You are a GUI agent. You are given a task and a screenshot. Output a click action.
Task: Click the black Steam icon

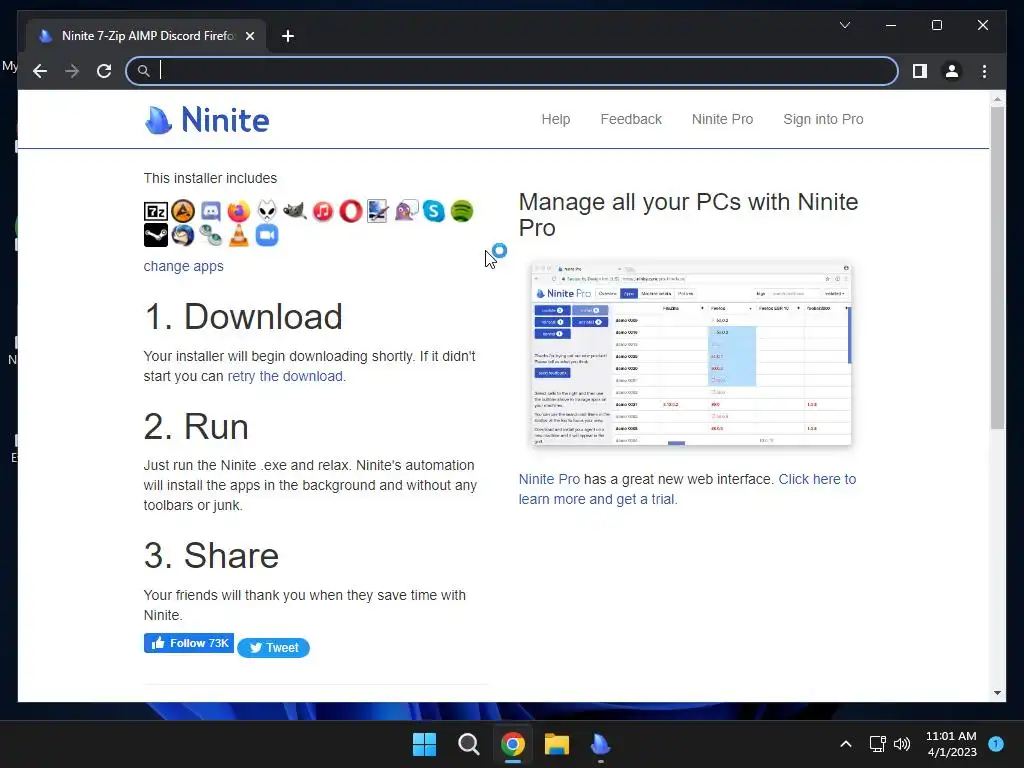point(155,235)
